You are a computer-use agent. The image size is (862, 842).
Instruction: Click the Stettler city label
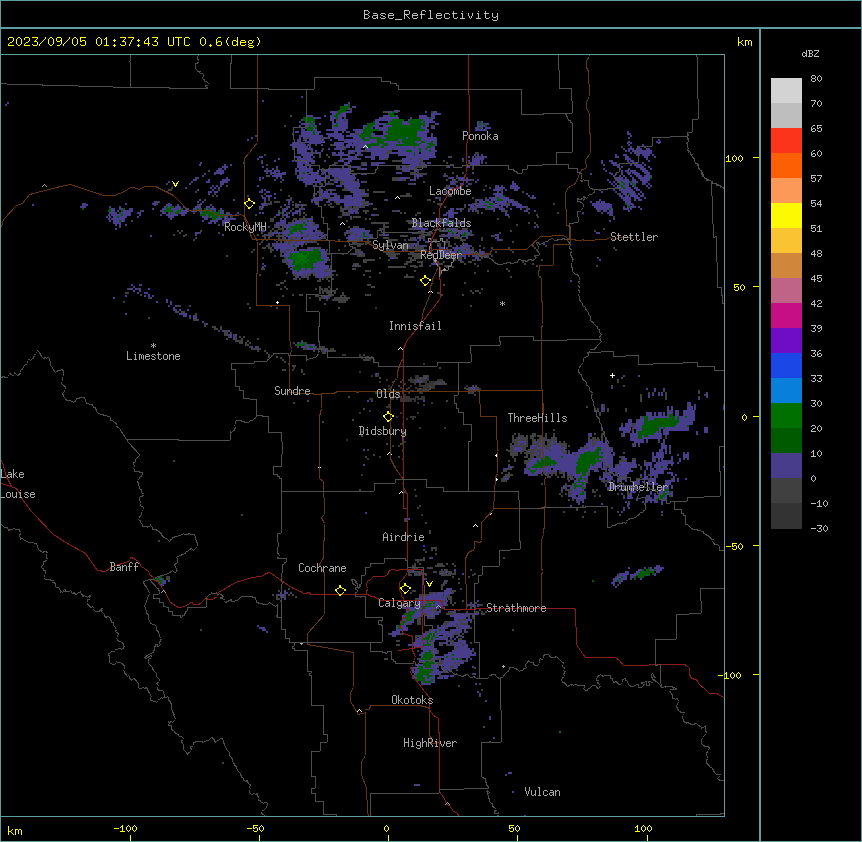point(633,237)
